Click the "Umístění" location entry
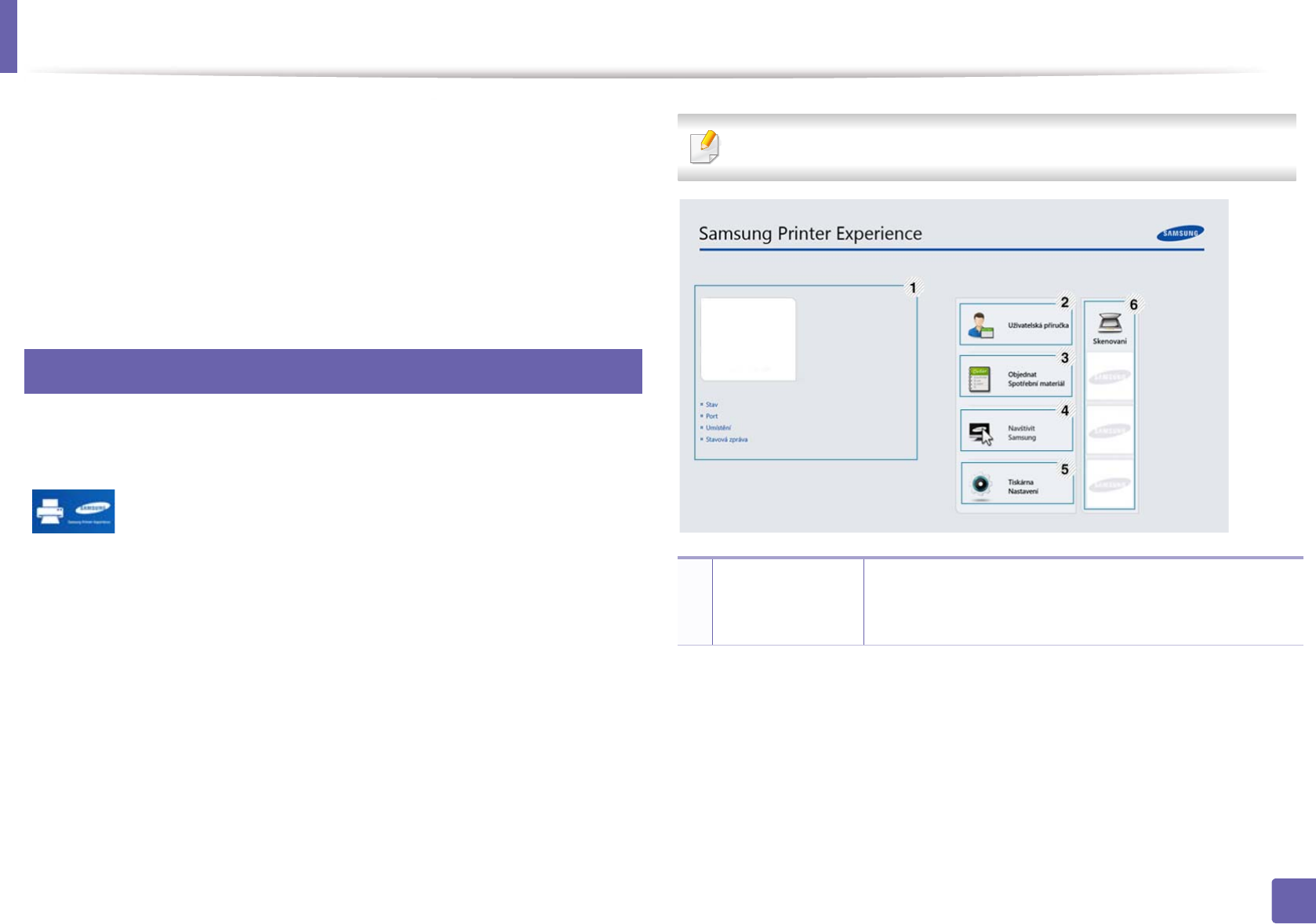 coord(718,428)
